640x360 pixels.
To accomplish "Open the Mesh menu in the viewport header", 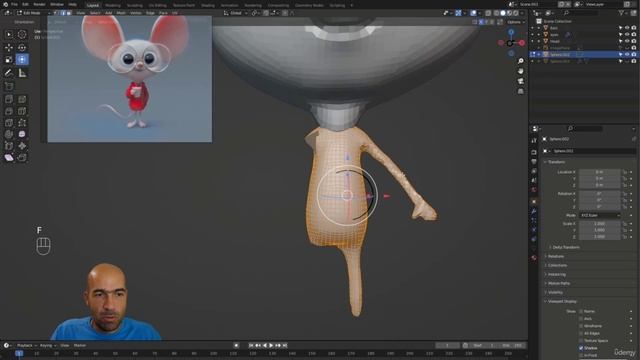I will (121, 13).
